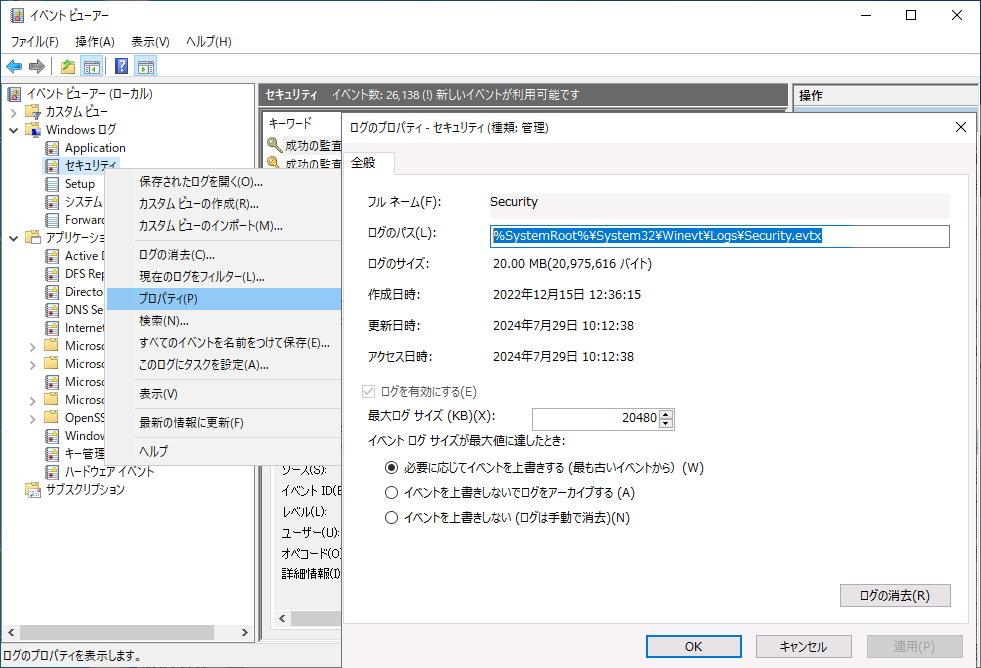
Task: Click the Help question mark toolbar icon
Action: 120,66
